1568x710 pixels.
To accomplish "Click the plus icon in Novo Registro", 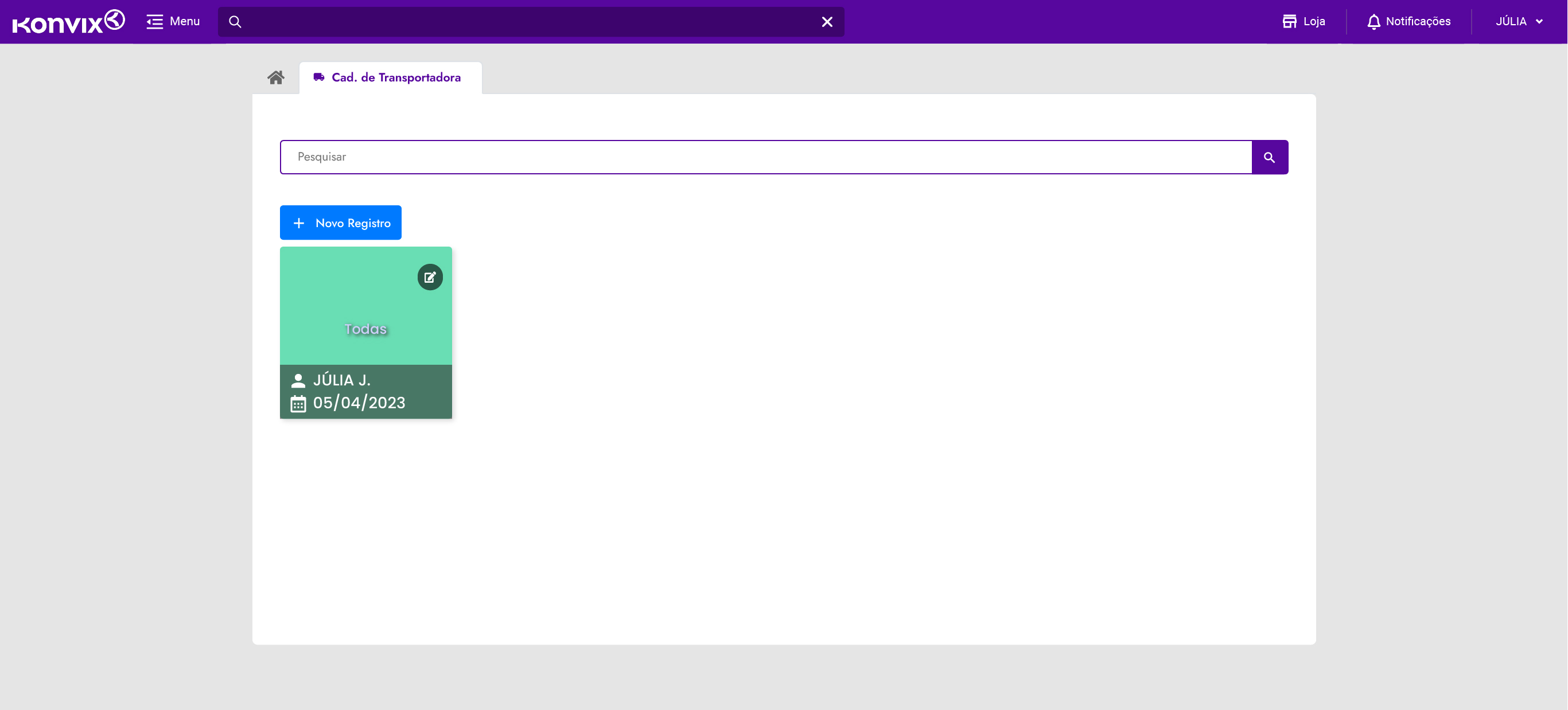I will 298,223.
